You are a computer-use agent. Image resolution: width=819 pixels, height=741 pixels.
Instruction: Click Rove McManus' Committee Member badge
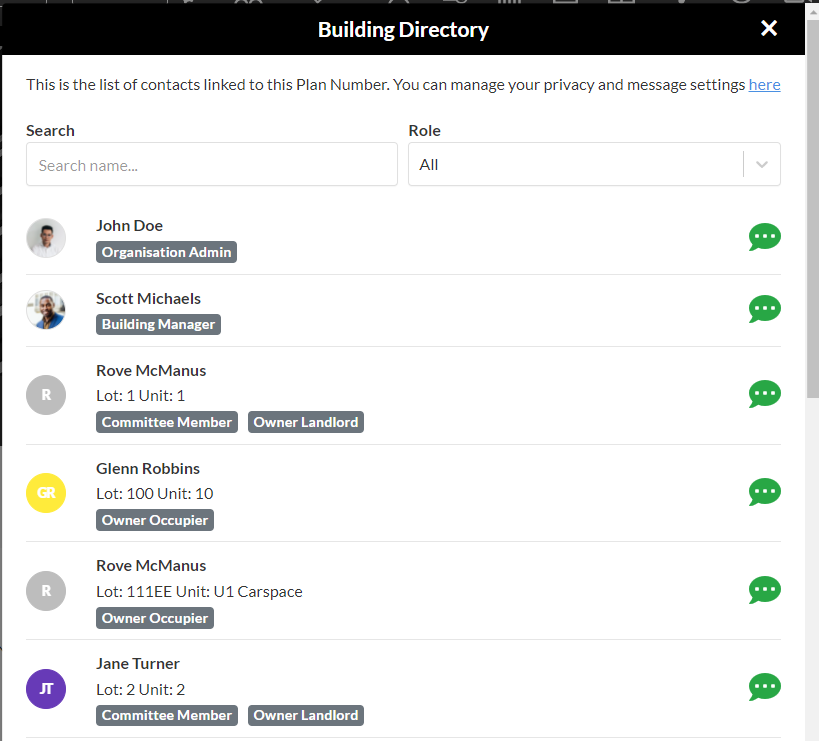click(x=167, y=422)
